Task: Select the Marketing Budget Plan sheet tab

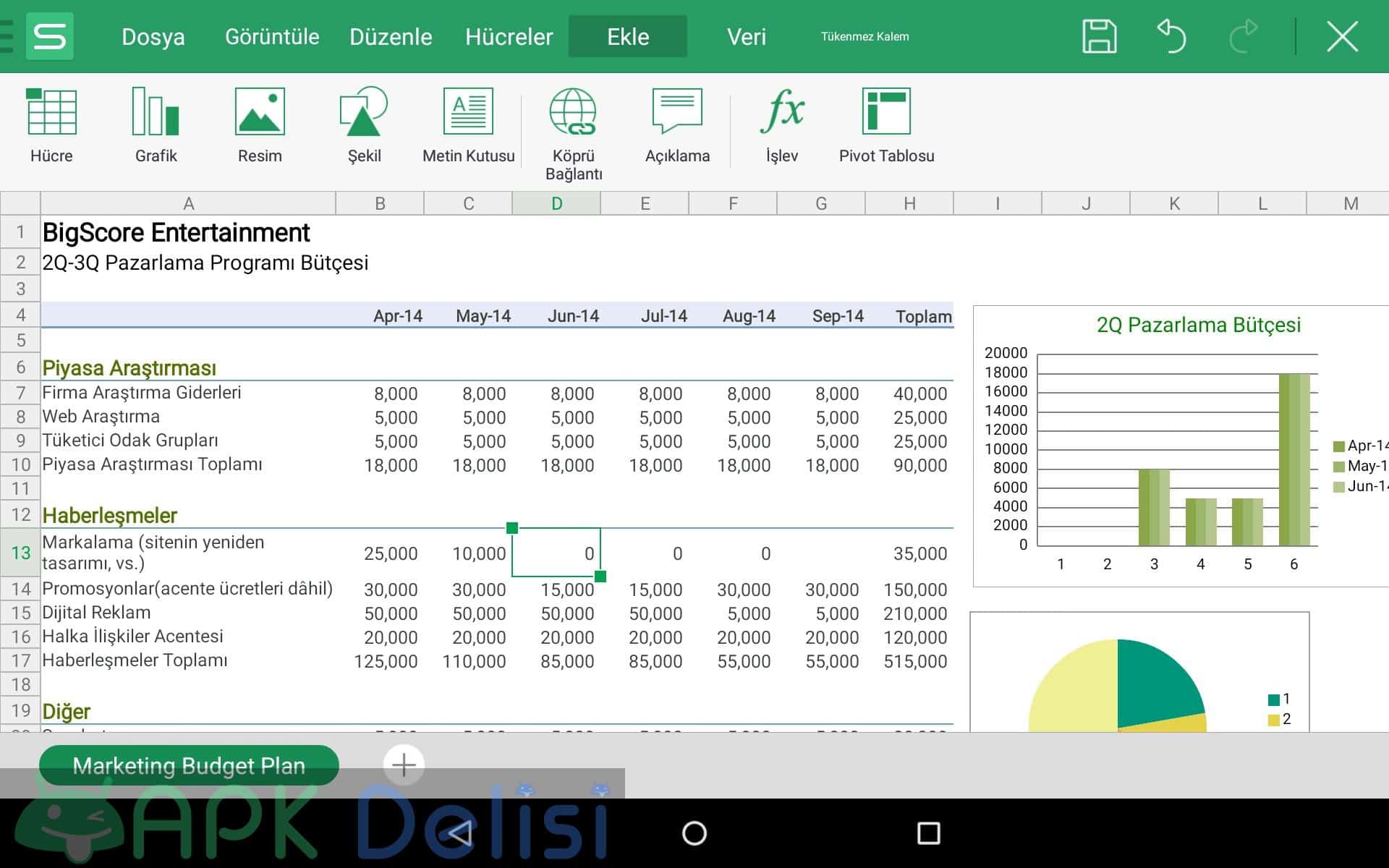Action: pyautogui.click(x=189, y=765)
